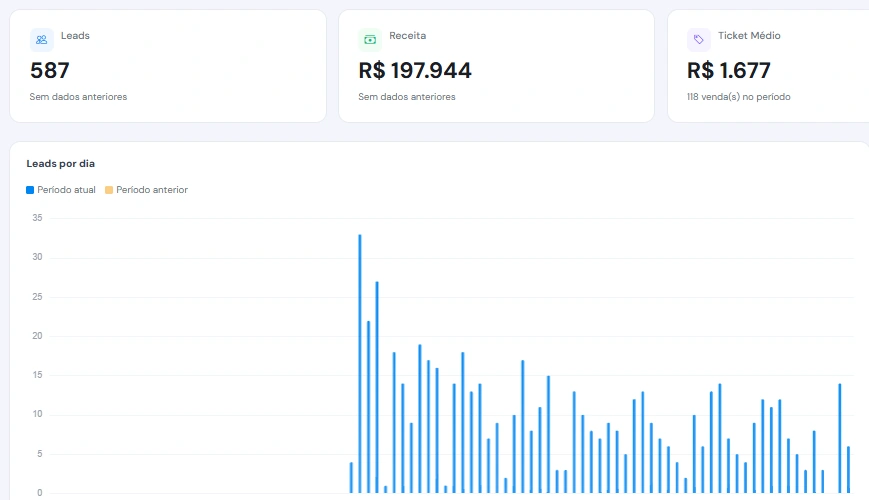Click the 'Leads por dia' chart title
869x500 pixels.
click(x=60, y=164)
